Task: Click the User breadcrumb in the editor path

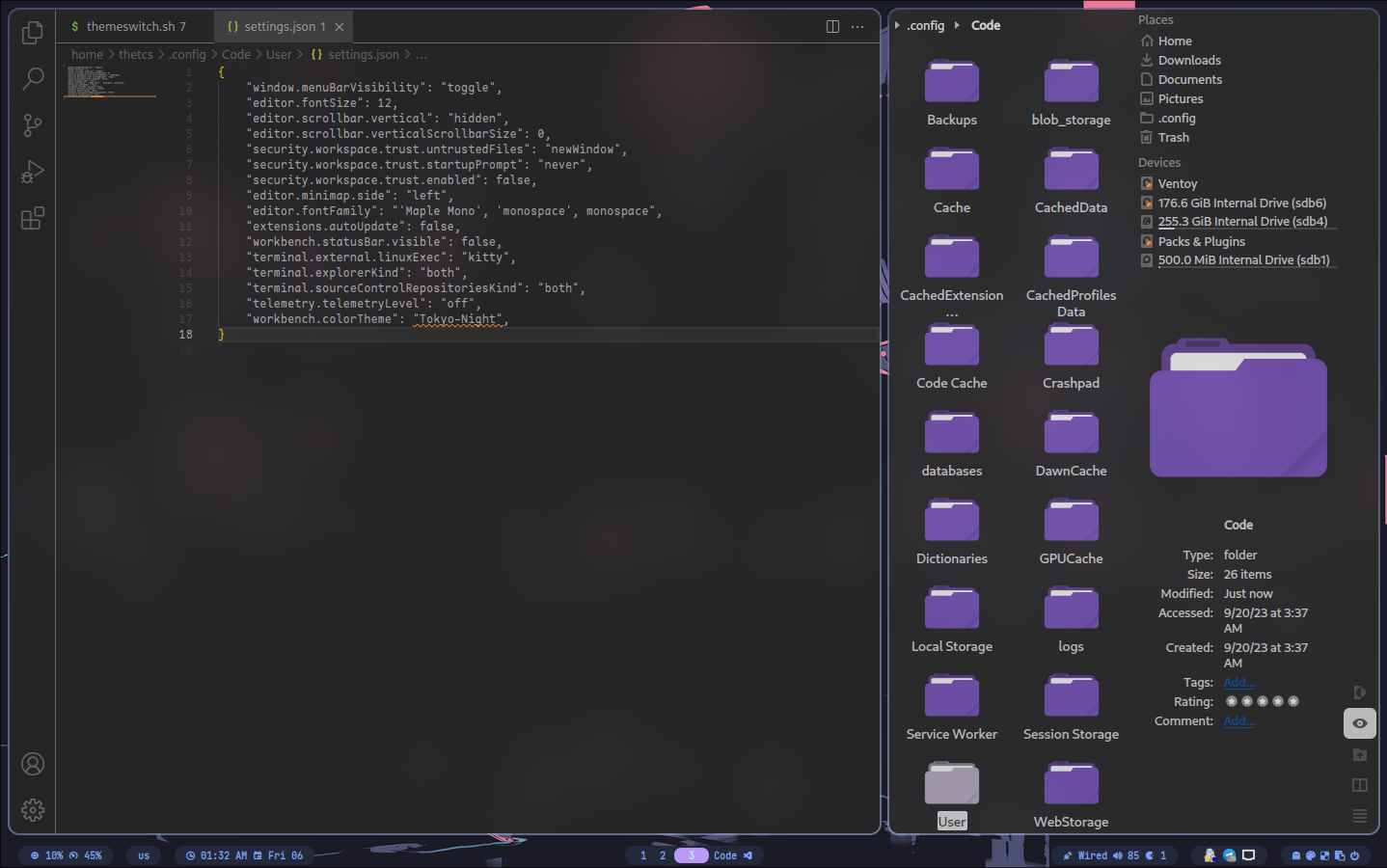Action: coord(279,54)
